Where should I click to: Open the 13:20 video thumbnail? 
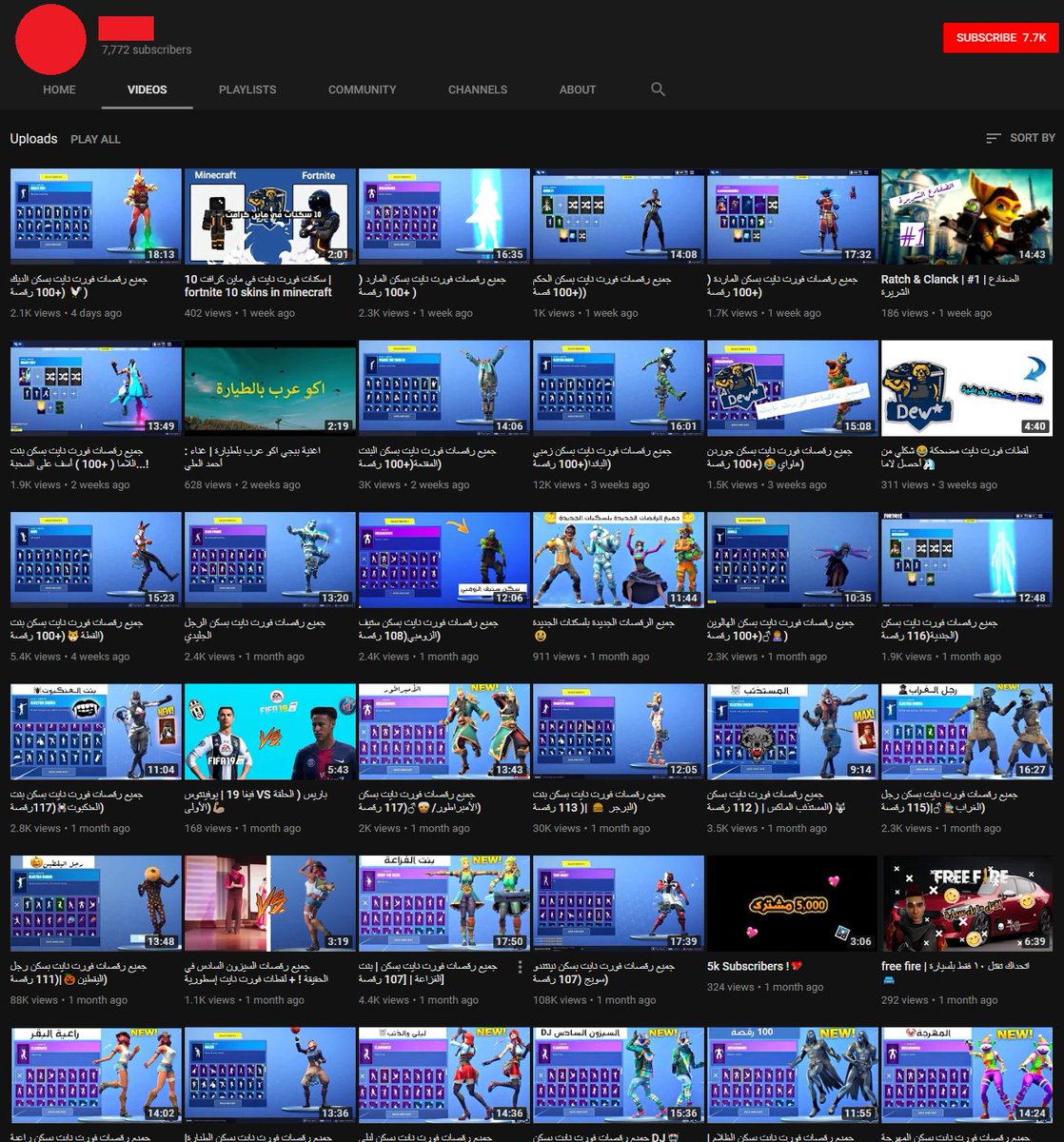pos(270,561)
